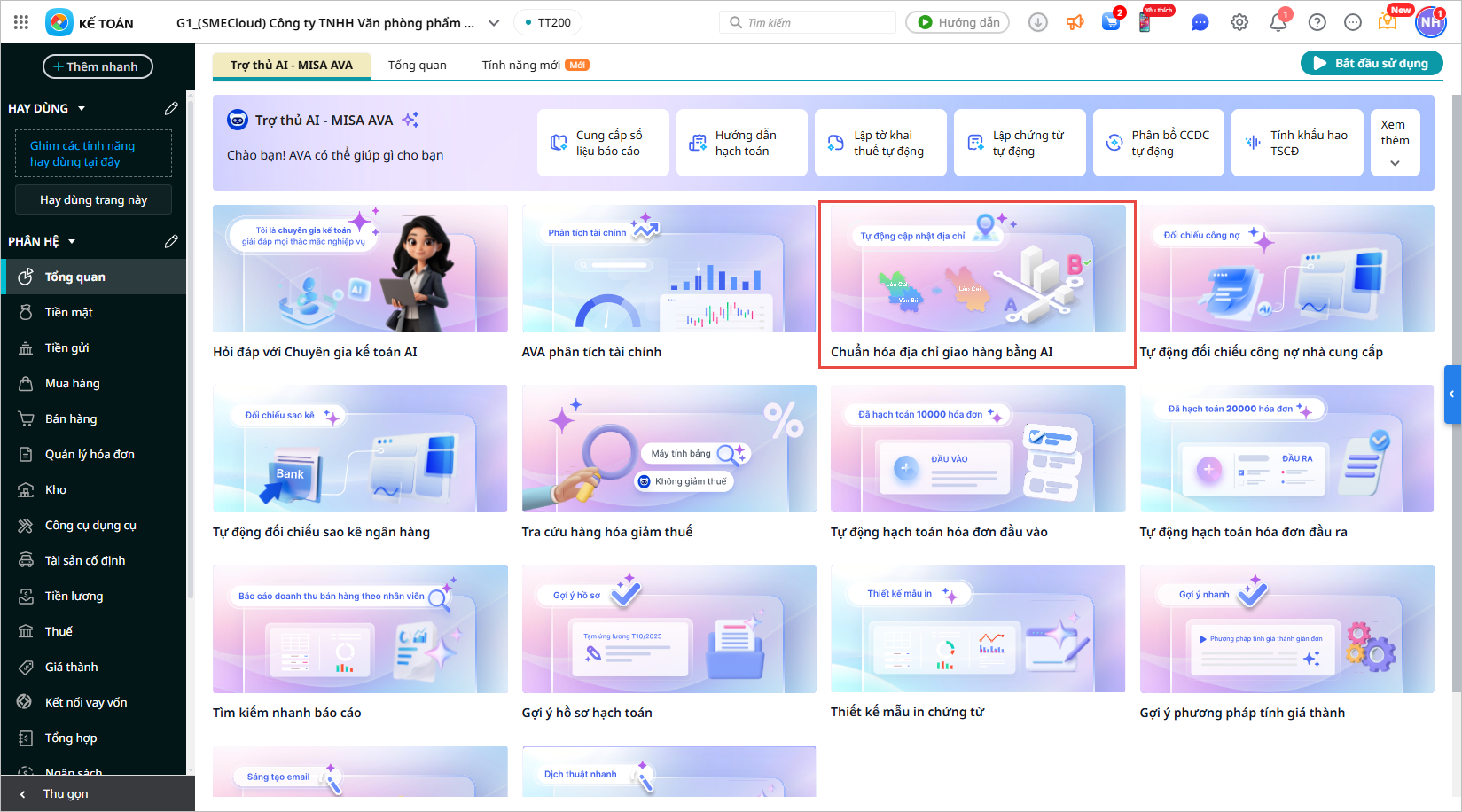Choose Lập tờ khai thuế tự động

pyautogui.click(x=880, y=143)
